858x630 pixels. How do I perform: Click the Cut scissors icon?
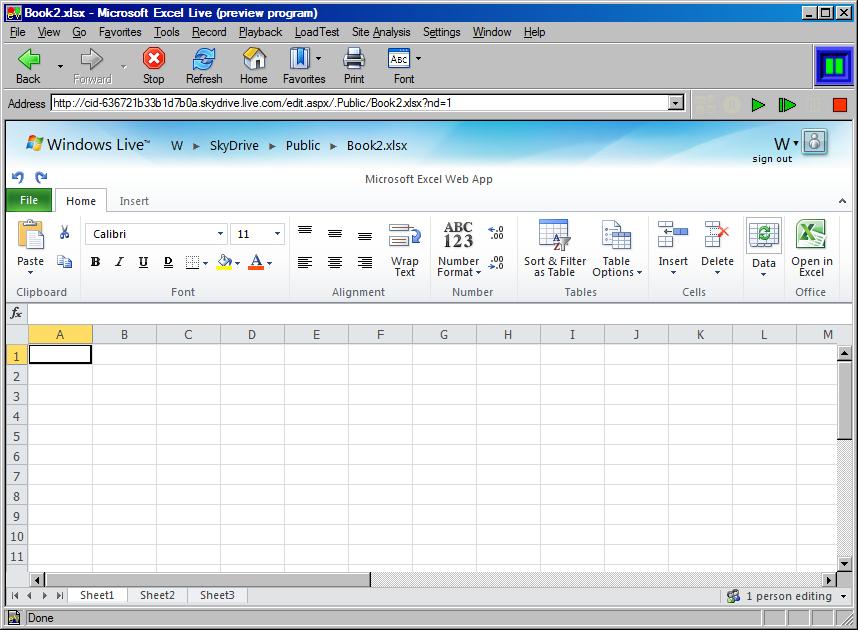pos(65,233)
